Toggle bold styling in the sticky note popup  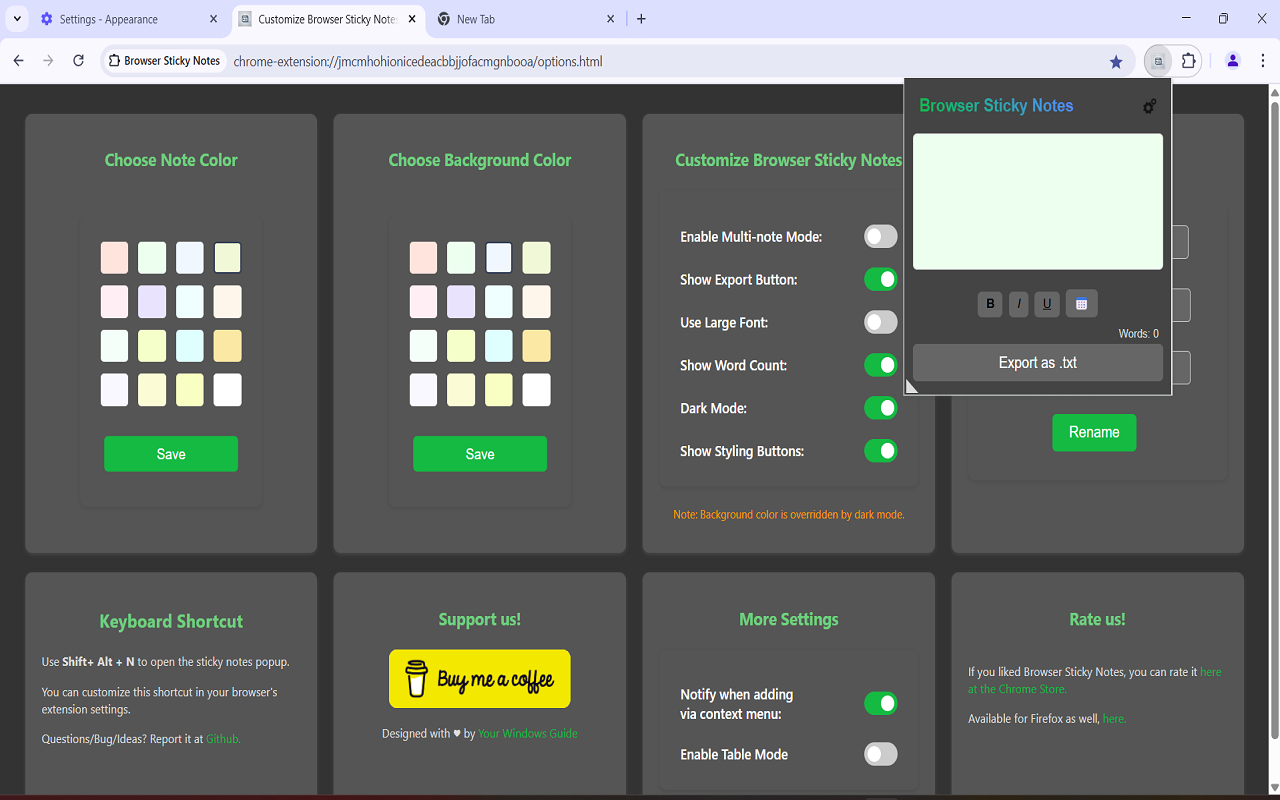coord(990,304)
